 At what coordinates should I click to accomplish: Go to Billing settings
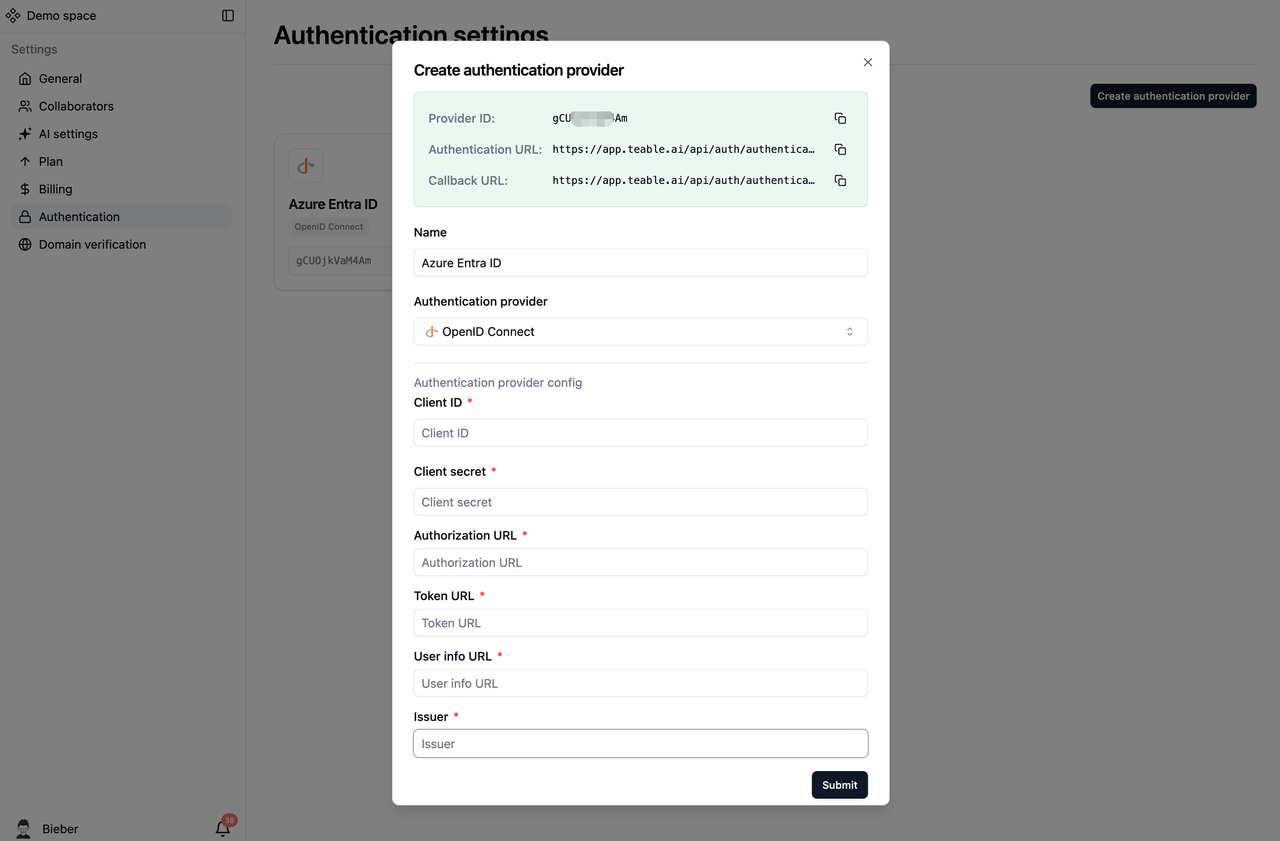[121, 189]
